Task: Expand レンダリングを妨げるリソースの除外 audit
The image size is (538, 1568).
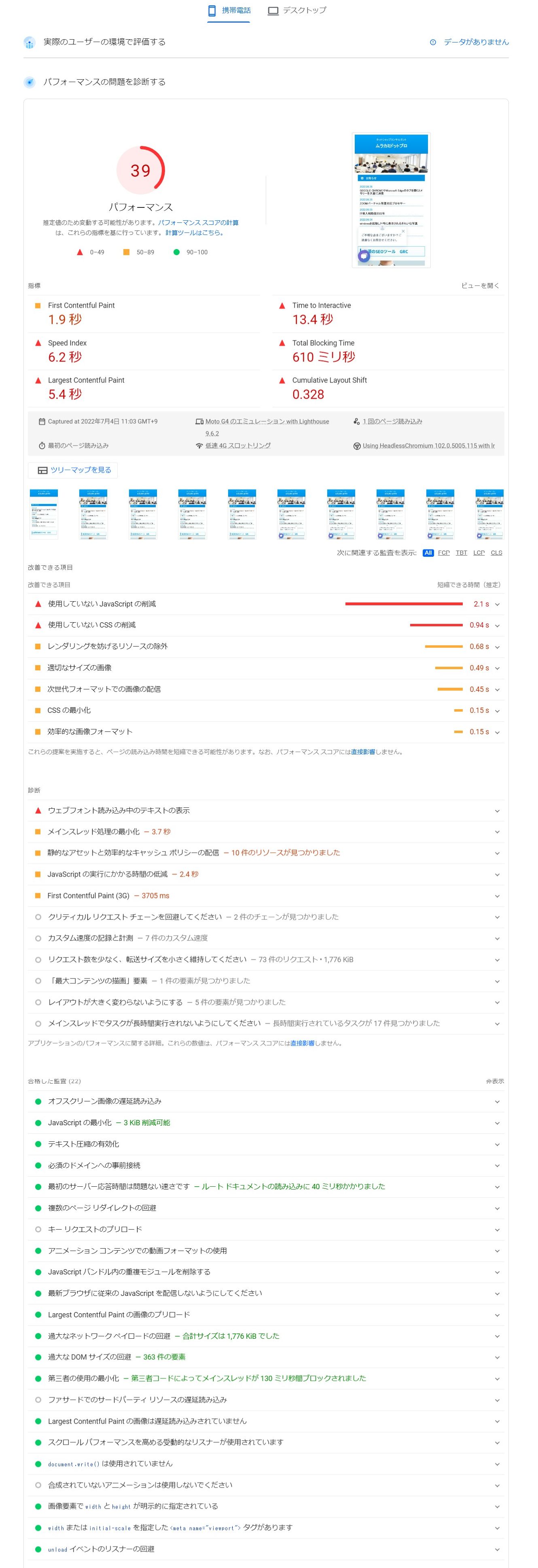Action: [266, 647]
